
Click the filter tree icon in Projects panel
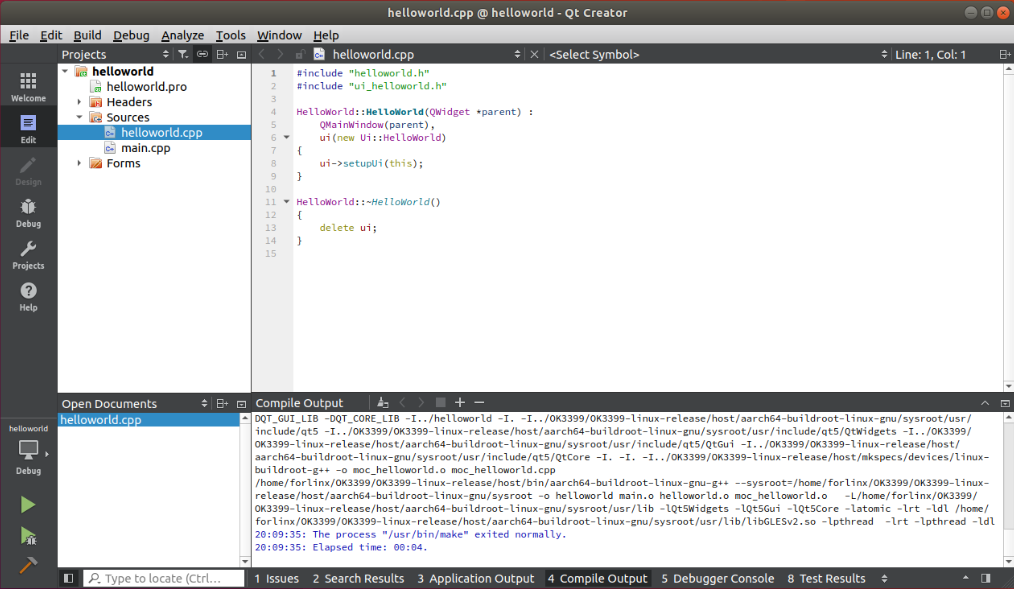click(183, 54)
